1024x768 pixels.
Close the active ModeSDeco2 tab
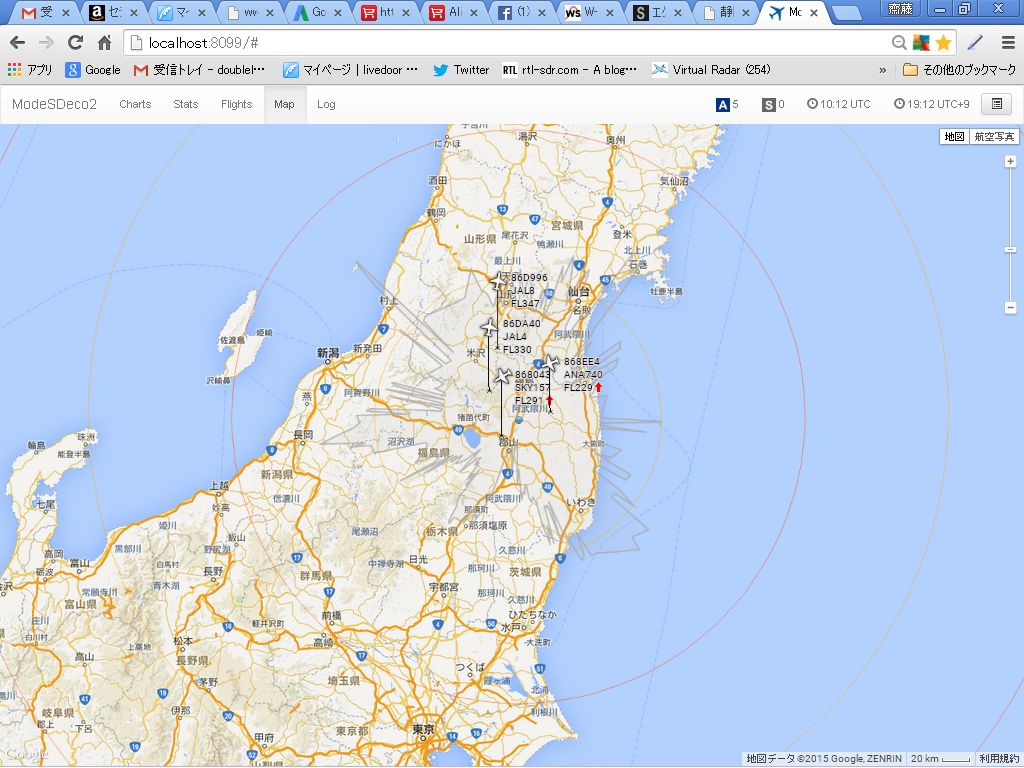click(x=814, y=12)
